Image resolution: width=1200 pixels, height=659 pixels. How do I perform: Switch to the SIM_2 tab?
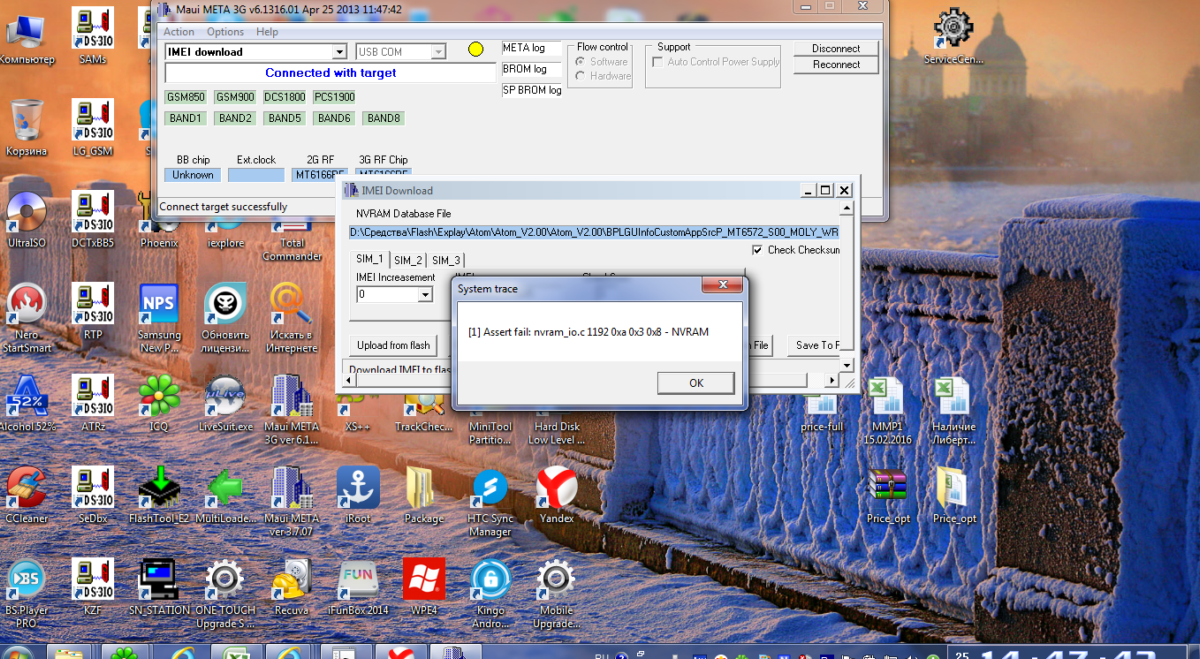408,260
